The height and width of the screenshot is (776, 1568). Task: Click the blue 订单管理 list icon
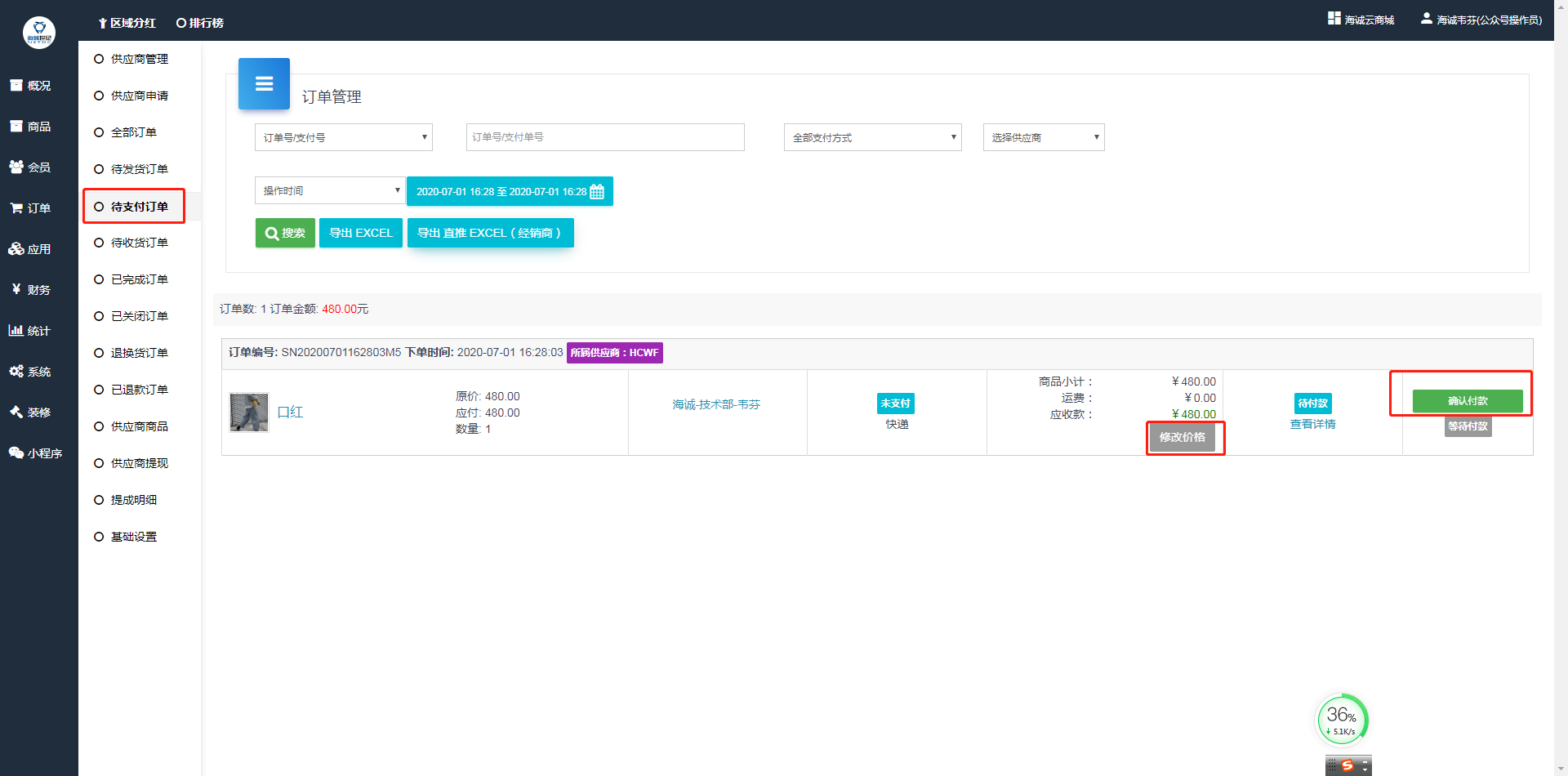pyautogui.click(x=264, y=83)
